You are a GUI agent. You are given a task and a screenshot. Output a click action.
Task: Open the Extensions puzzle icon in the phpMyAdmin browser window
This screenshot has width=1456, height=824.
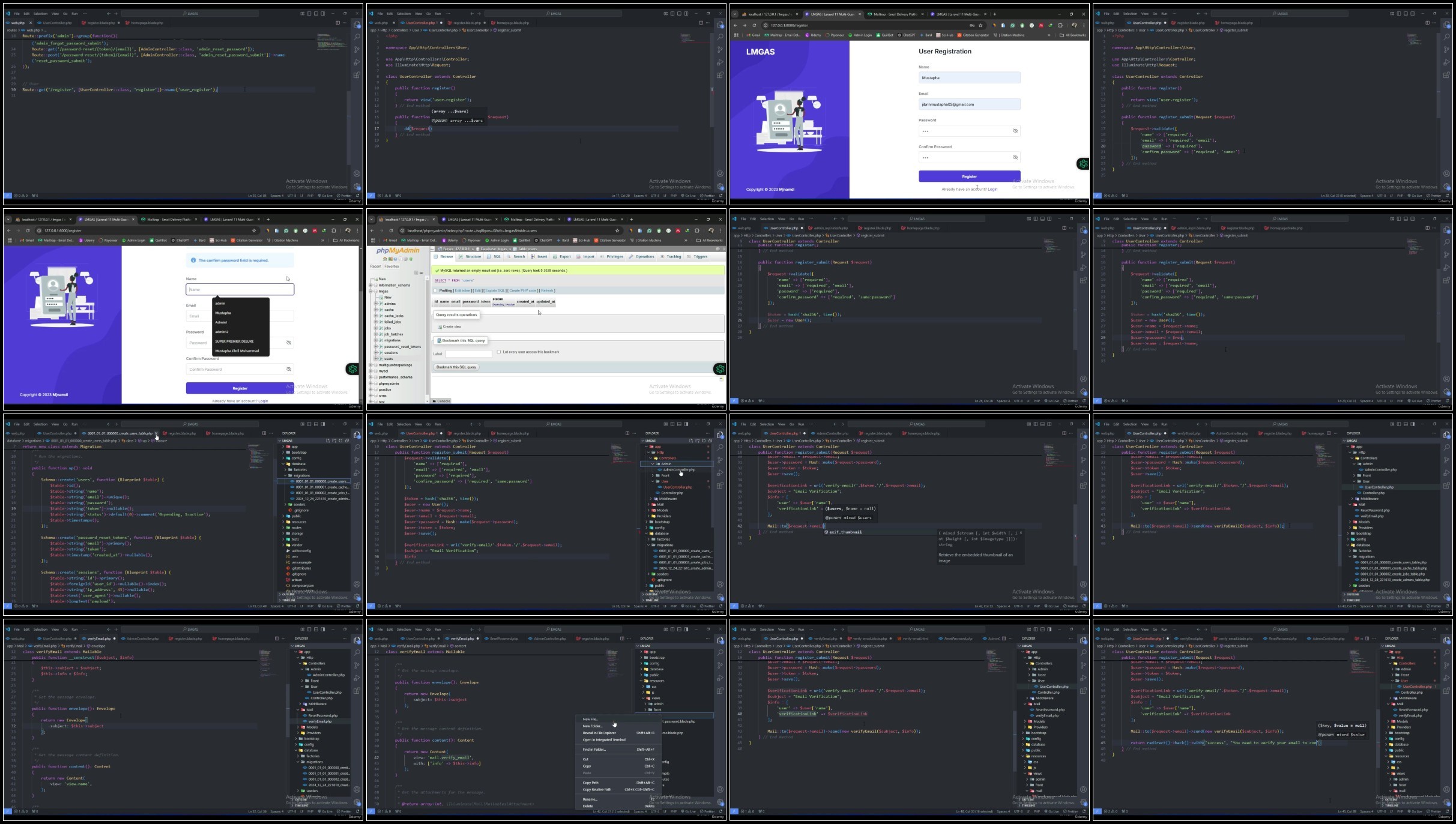click(697, 230)
